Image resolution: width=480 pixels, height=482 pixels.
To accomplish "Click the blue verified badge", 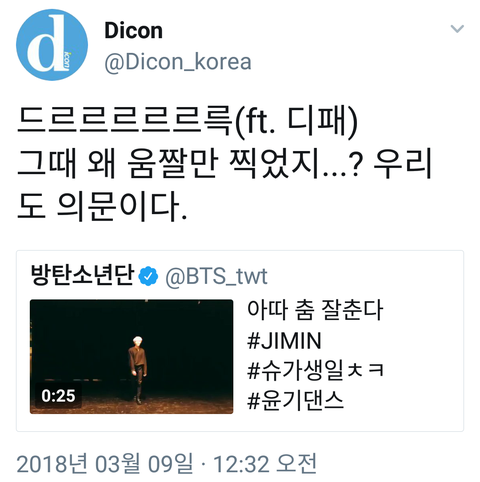I will point(148,276).
